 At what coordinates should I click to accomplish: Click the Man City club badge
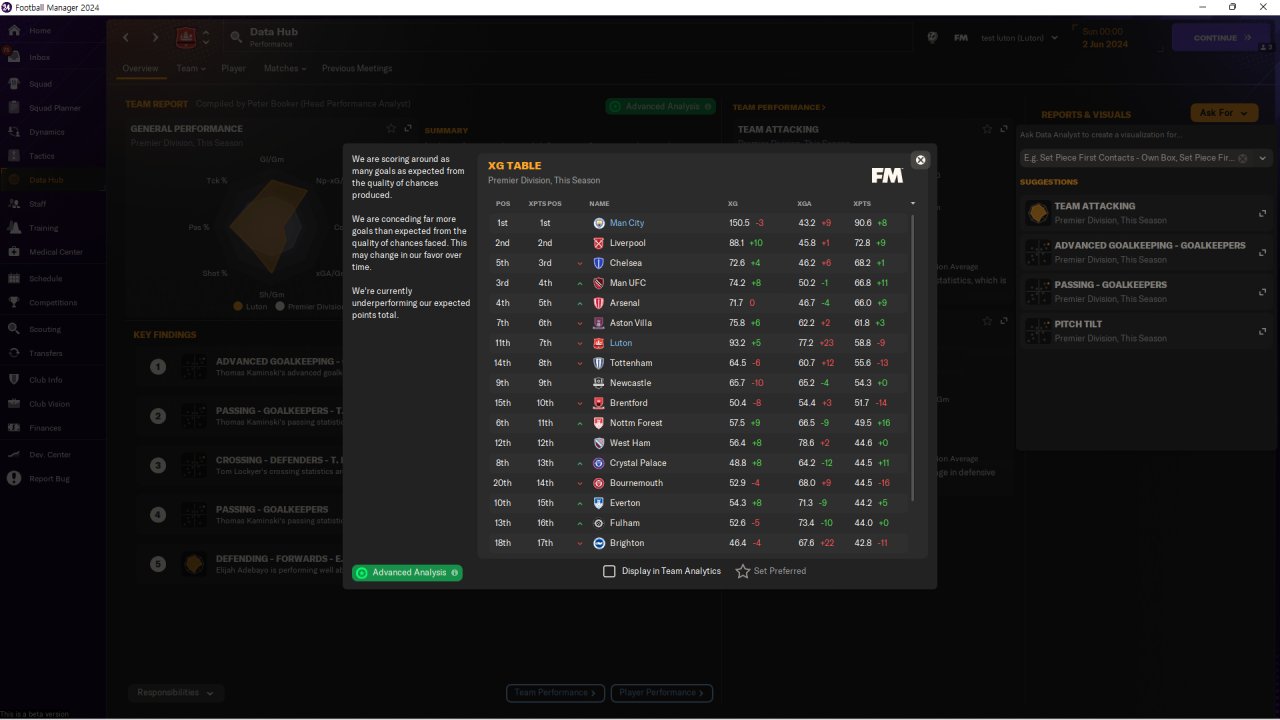pos(599,223)
